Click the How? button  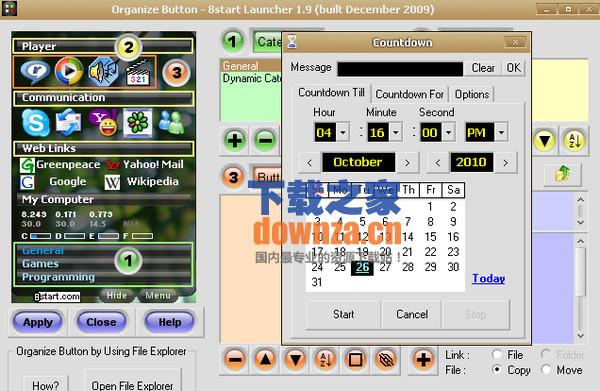pyautogui.click(x=46, y=383)
